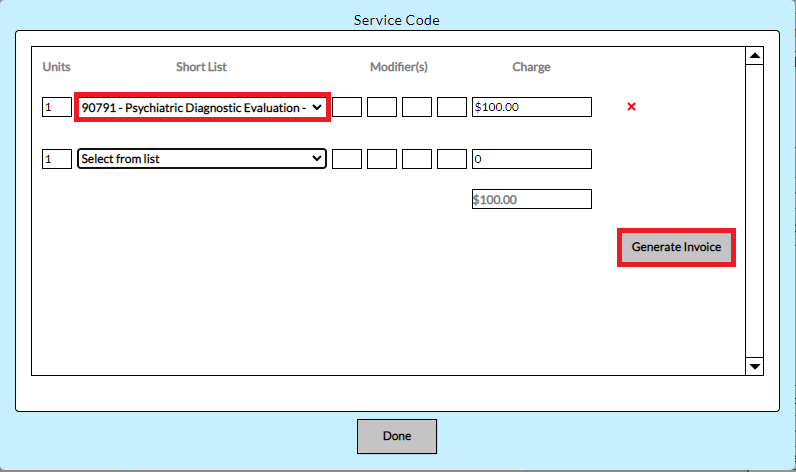
Task: Expand the 'Select from list' dropdown
Action: [202, 159]
